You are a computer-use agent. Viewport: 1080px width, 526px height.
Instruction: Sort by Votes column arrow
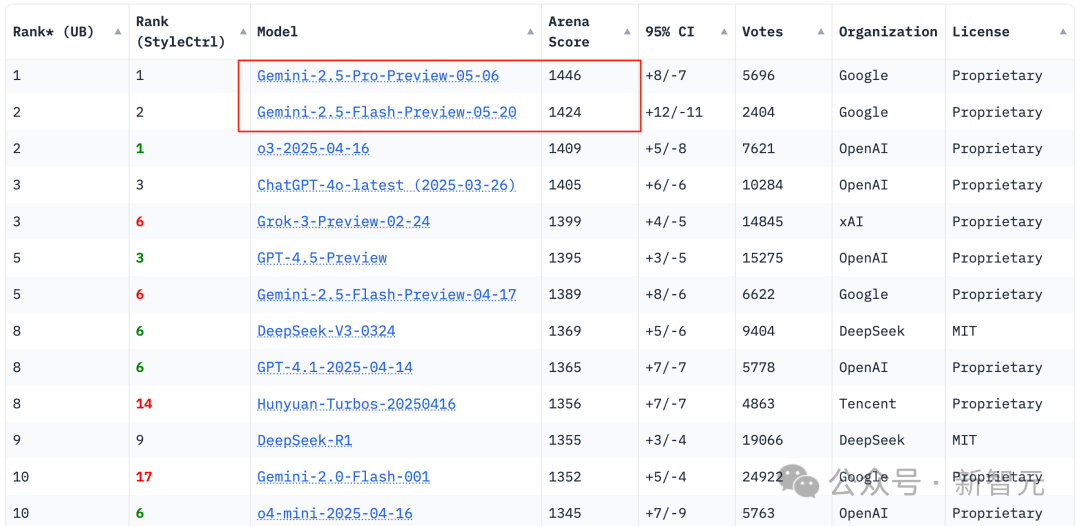click(x=822, y=32)
